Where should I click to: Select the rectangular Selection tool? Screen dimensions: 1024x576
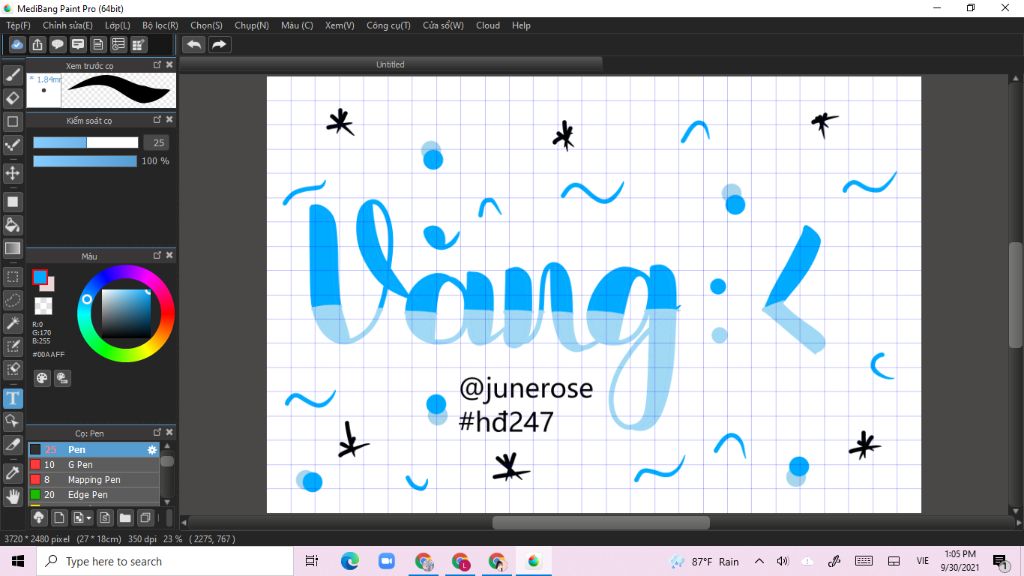pyautogui.click(x=12, y=277)
